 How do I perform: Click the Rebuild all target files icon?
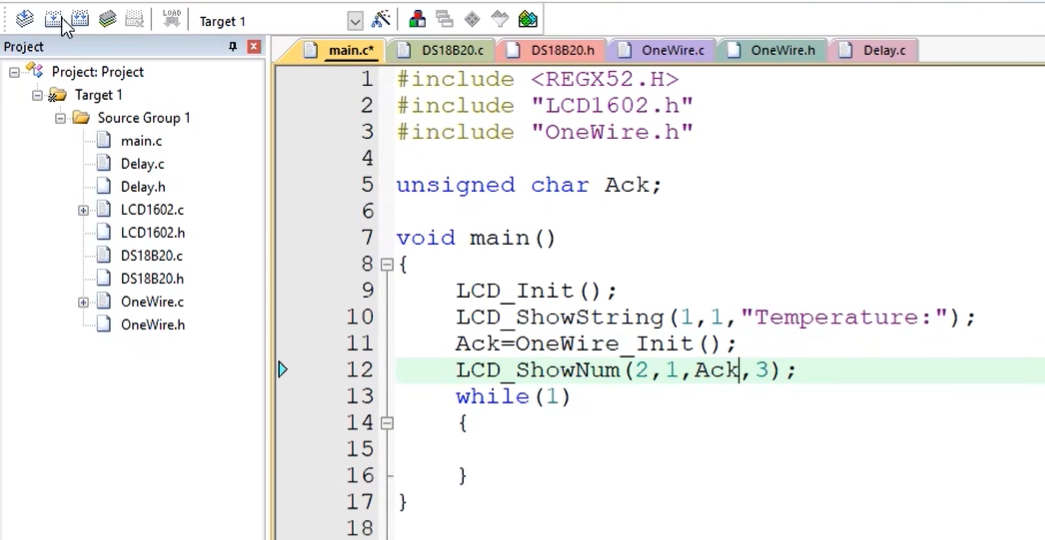pos(80,19)
